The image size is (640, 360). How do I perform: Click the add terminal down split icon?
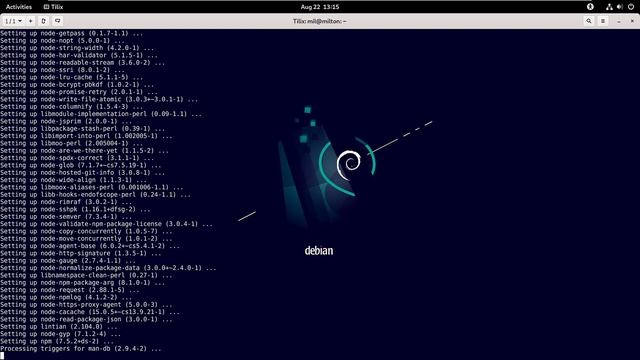(58, 21)
